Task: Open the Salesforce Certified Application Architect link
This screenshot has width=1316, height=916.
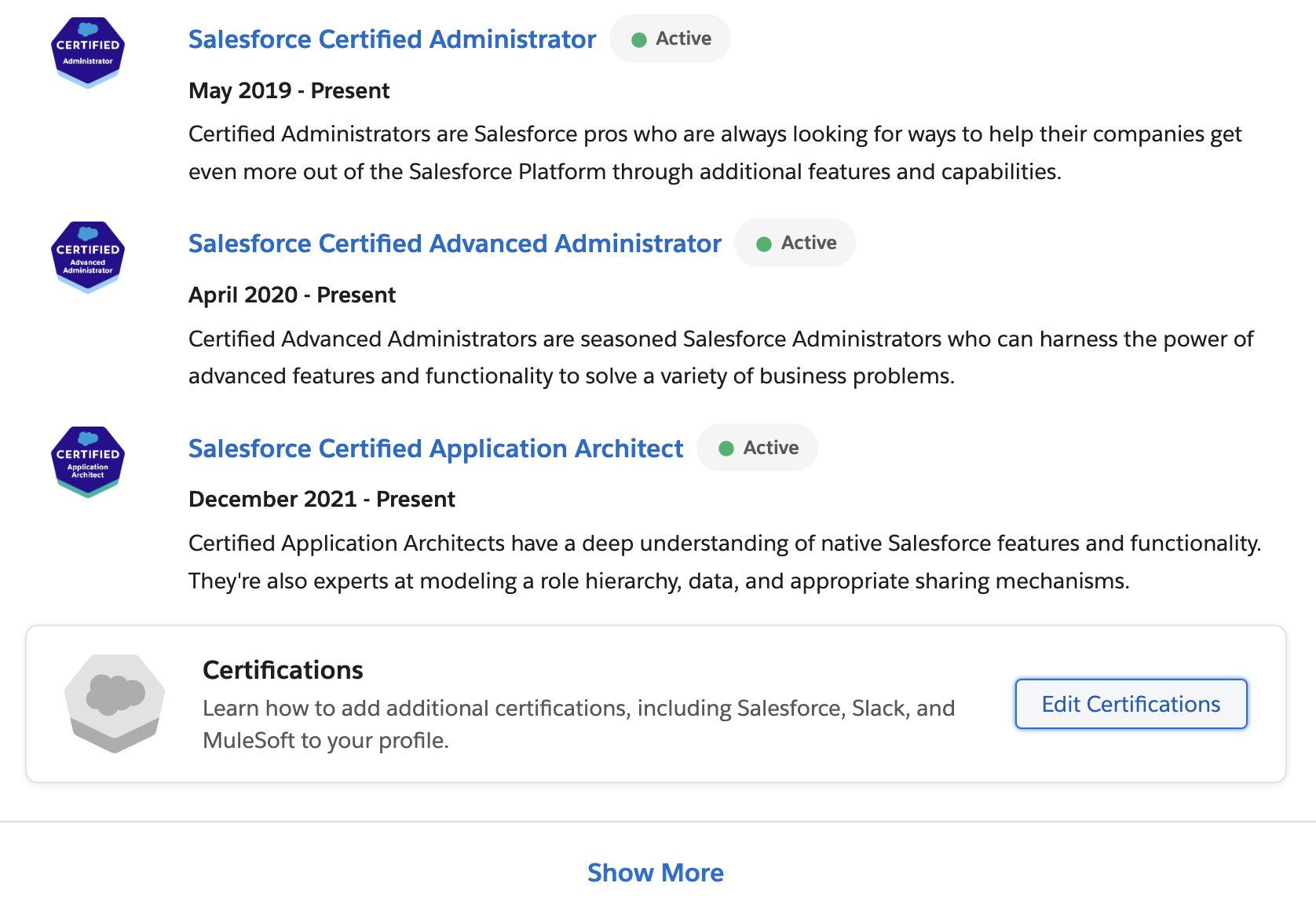Action: pyautogui.click(x=436, y=449)
